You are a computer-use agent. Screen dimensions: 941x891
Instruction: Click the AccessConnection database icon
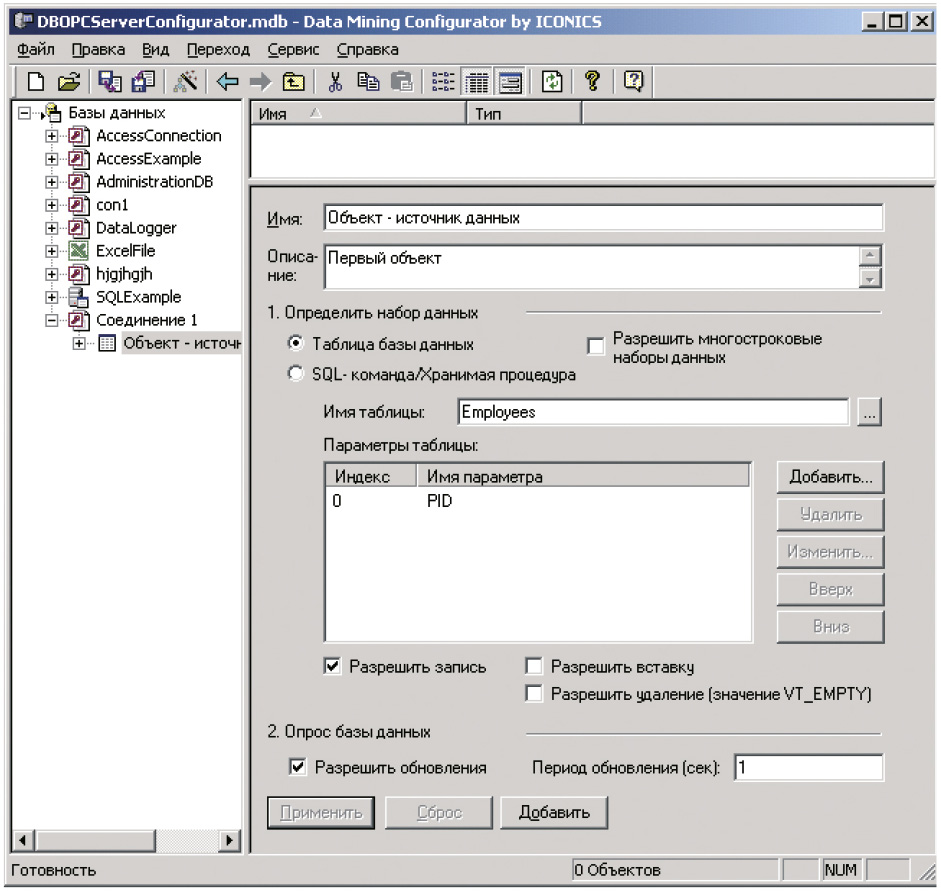78,136
